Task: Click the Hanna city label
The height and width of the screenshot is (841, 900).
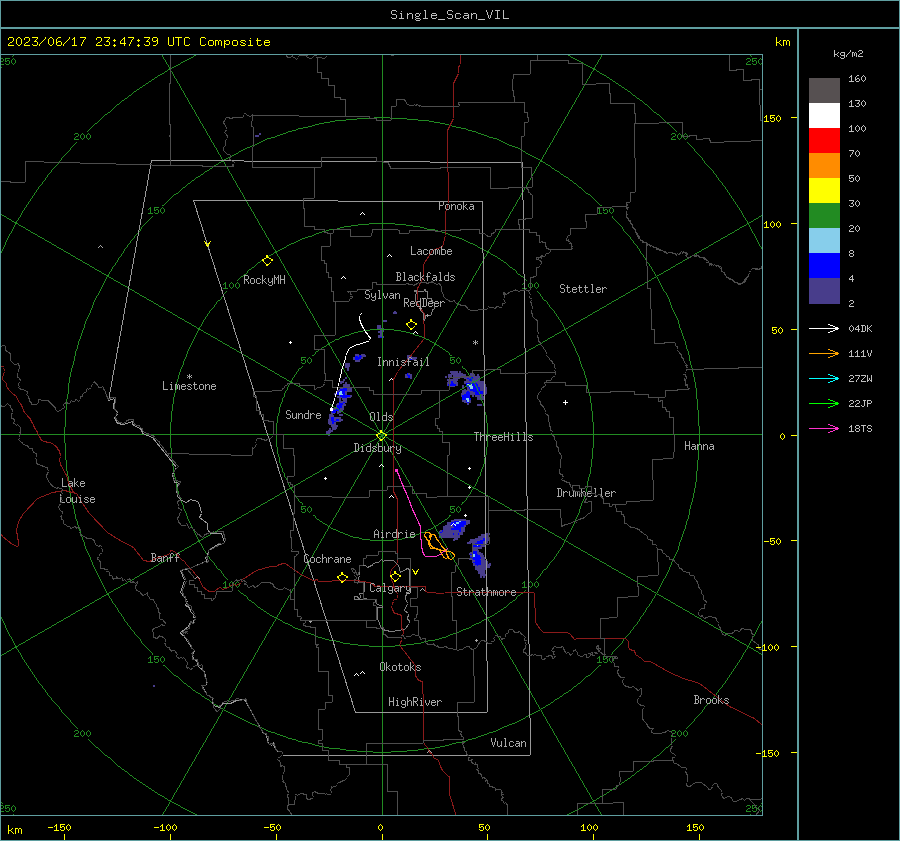Action: pyautogui.click(x=699, y=446)
